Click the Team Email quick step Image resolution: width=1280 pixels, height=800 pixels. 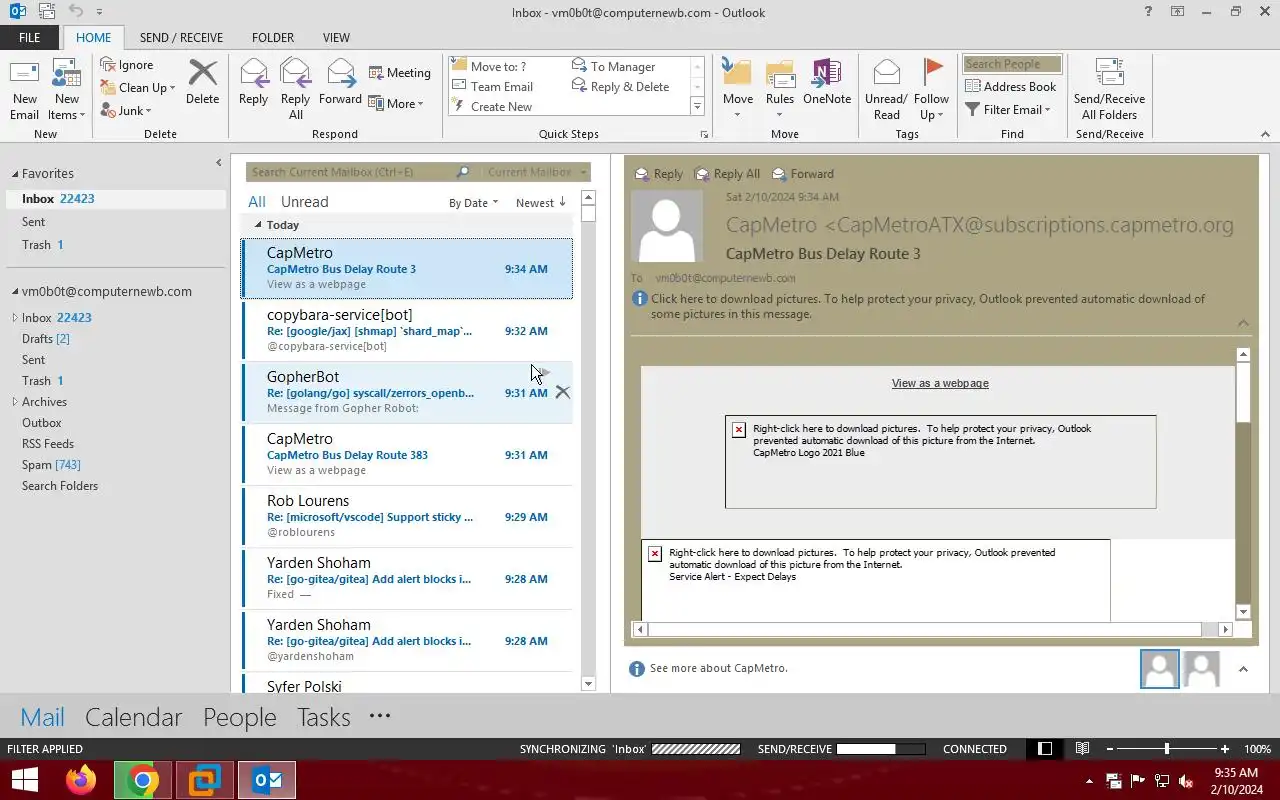coord(493,87)
